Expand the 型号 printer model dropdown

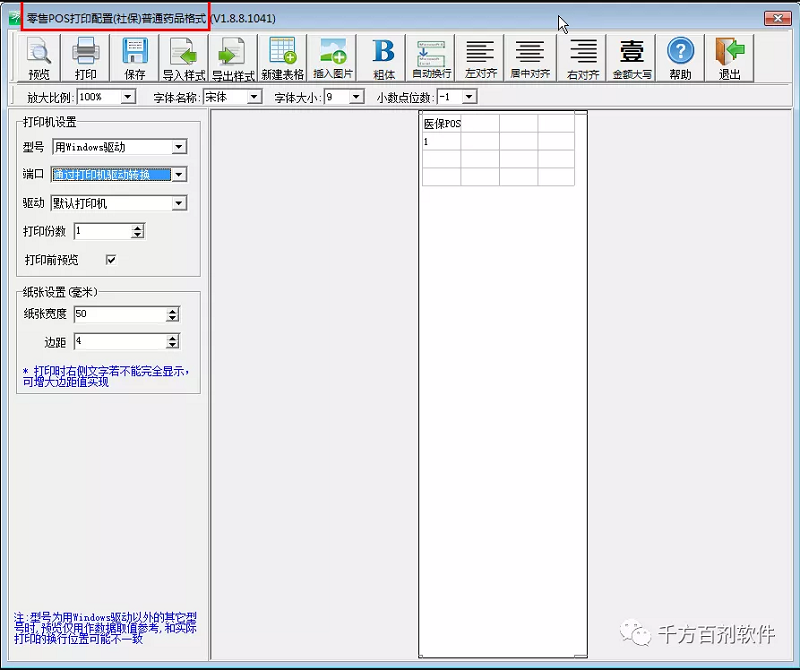179,147
